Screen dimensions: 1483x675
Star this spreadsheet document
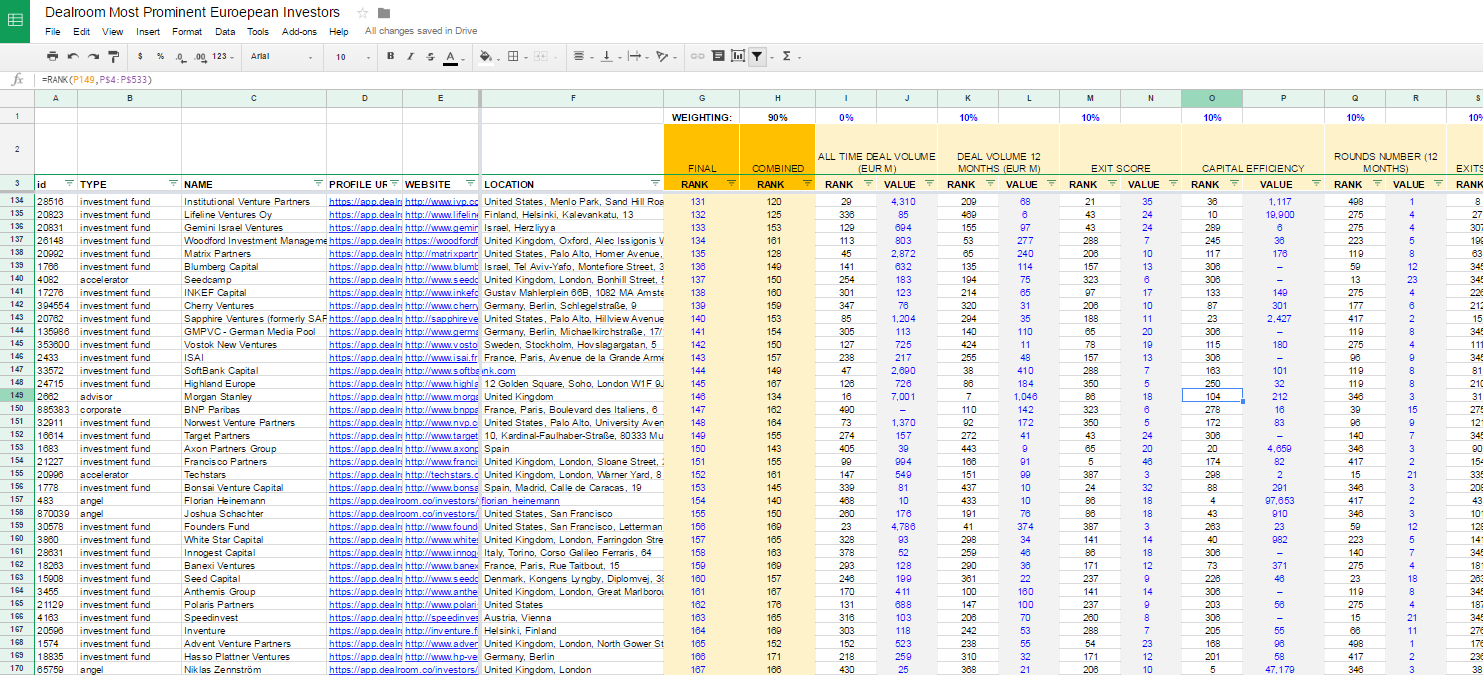point(362,13)
